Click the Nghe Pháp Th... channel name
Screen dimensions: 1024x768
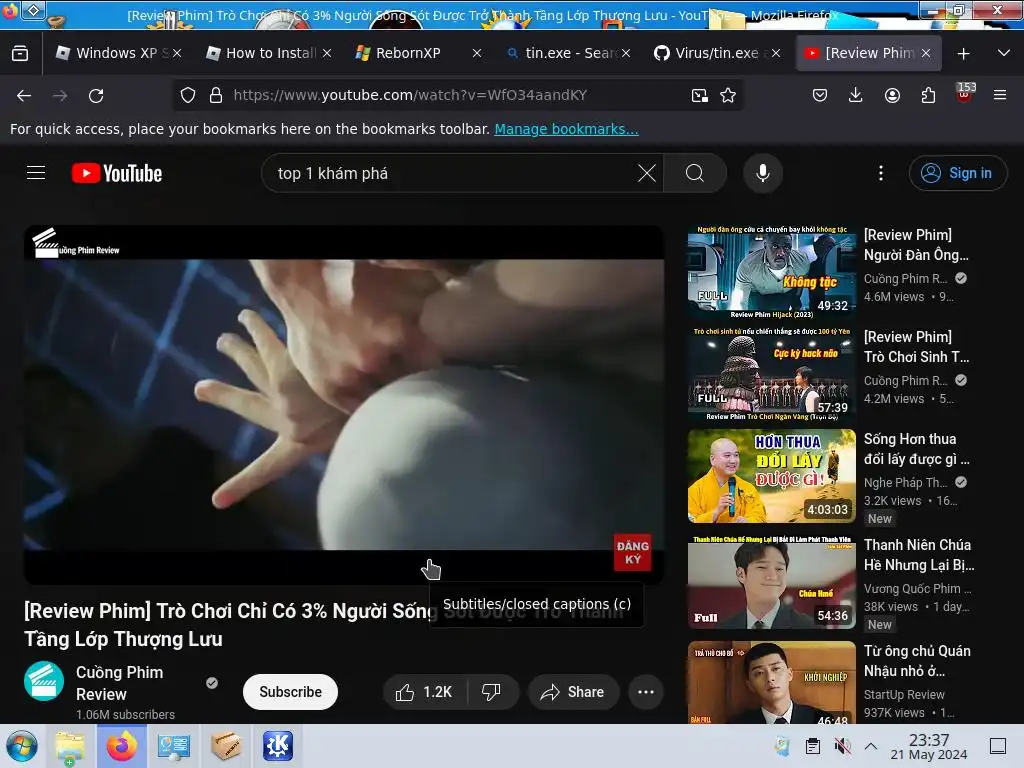tap(905, 483)
